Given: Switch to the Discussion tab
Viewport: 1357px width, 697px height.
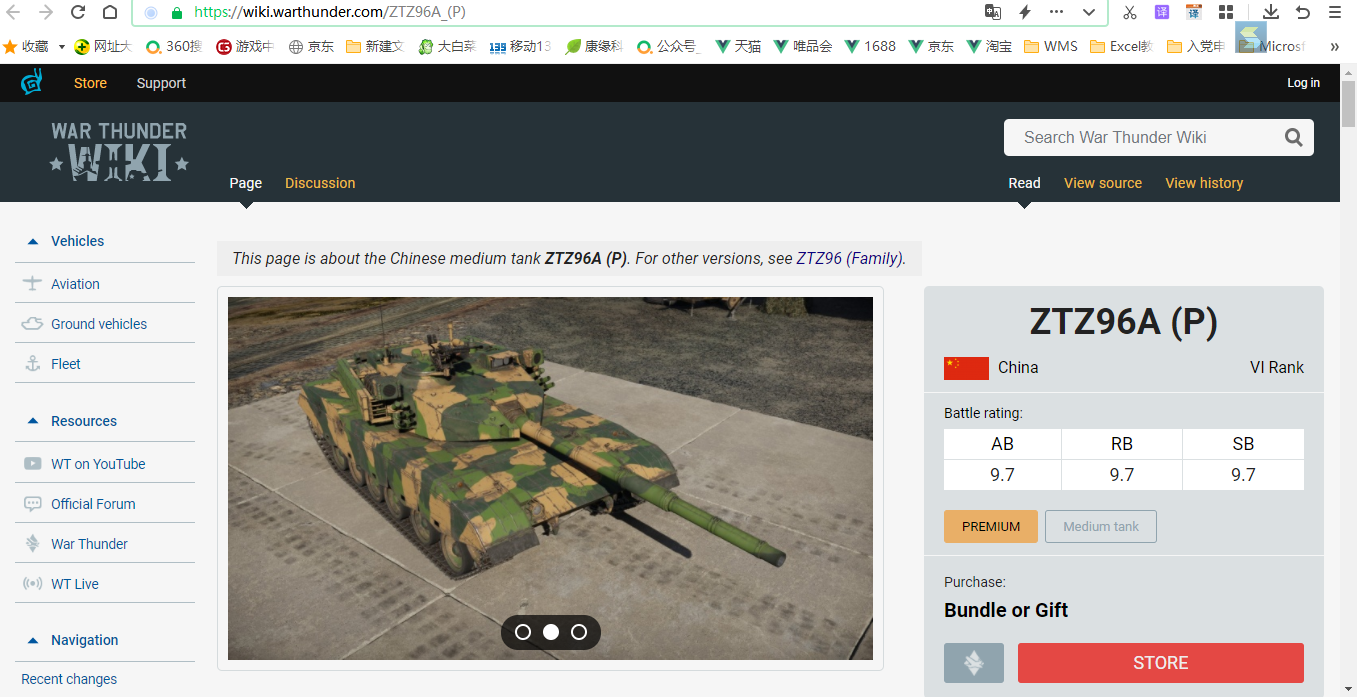Looking at the screenshot, I should [320, 183].
